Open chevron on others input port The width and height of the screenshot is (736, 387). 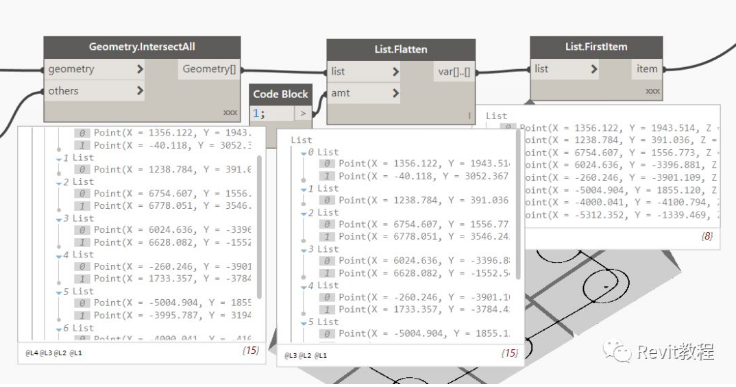pyautogui.click(x=140, y=90)
